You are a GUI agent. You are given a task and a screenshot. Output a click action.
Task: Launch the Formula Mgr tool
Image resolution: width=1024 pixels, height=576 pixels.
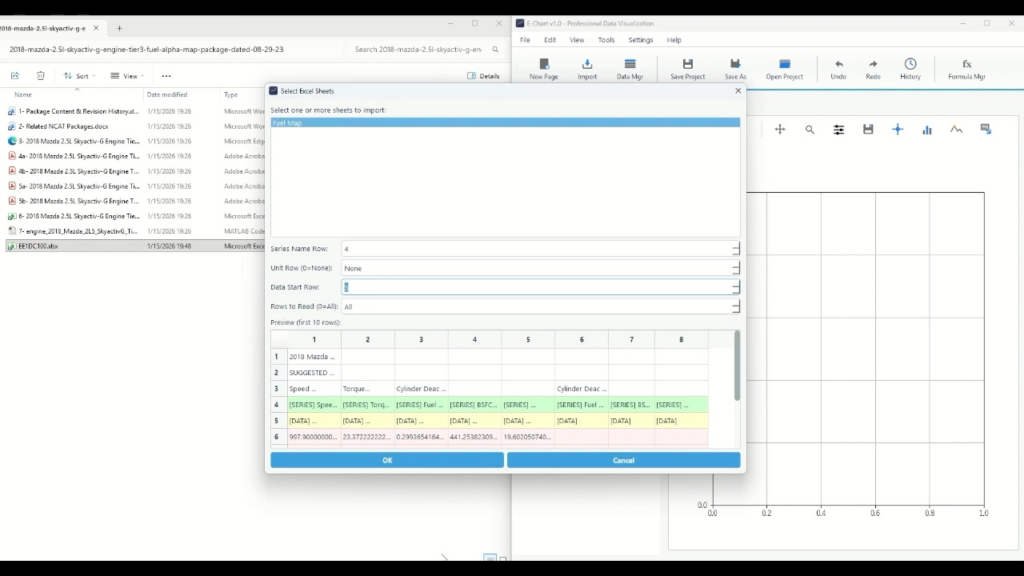[966, 68]
